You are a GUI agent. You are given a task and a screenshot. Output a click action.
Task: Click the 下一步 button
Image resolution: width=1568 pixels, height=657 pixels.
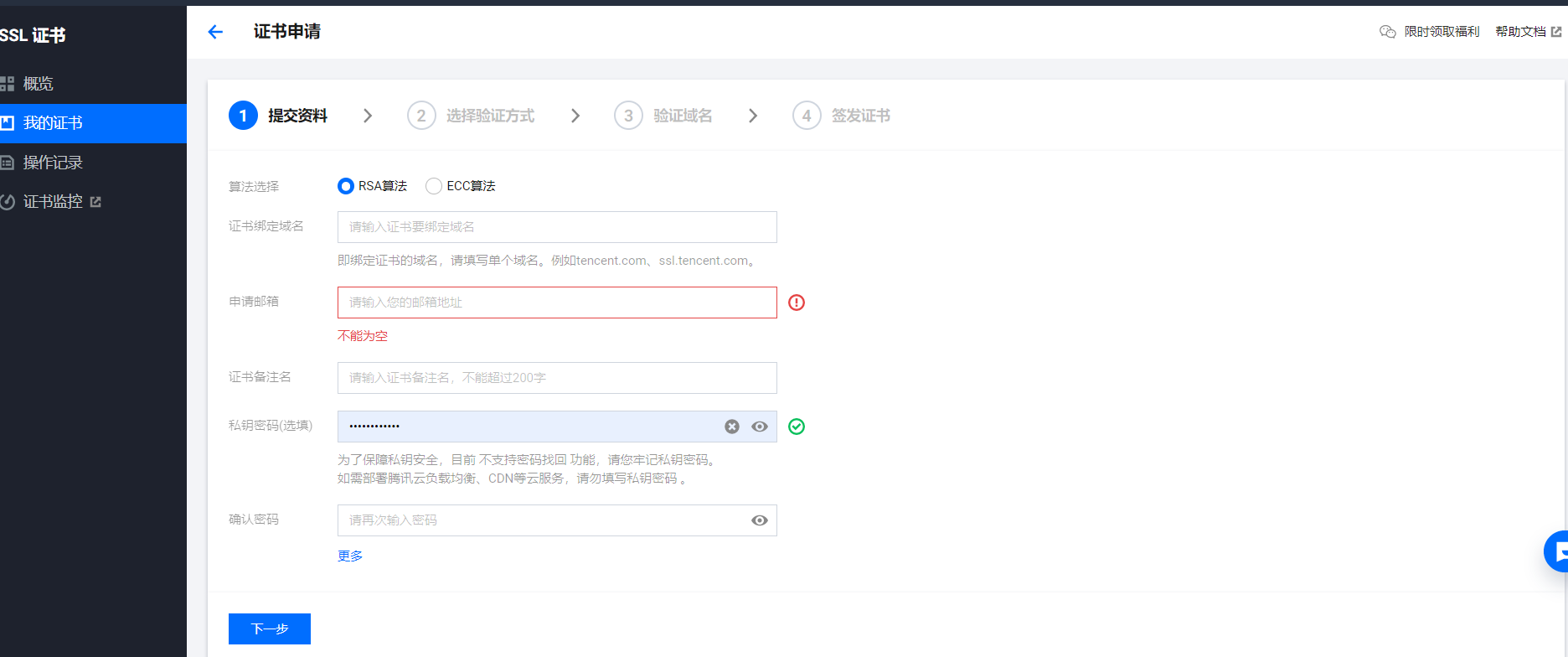(270, 629)
